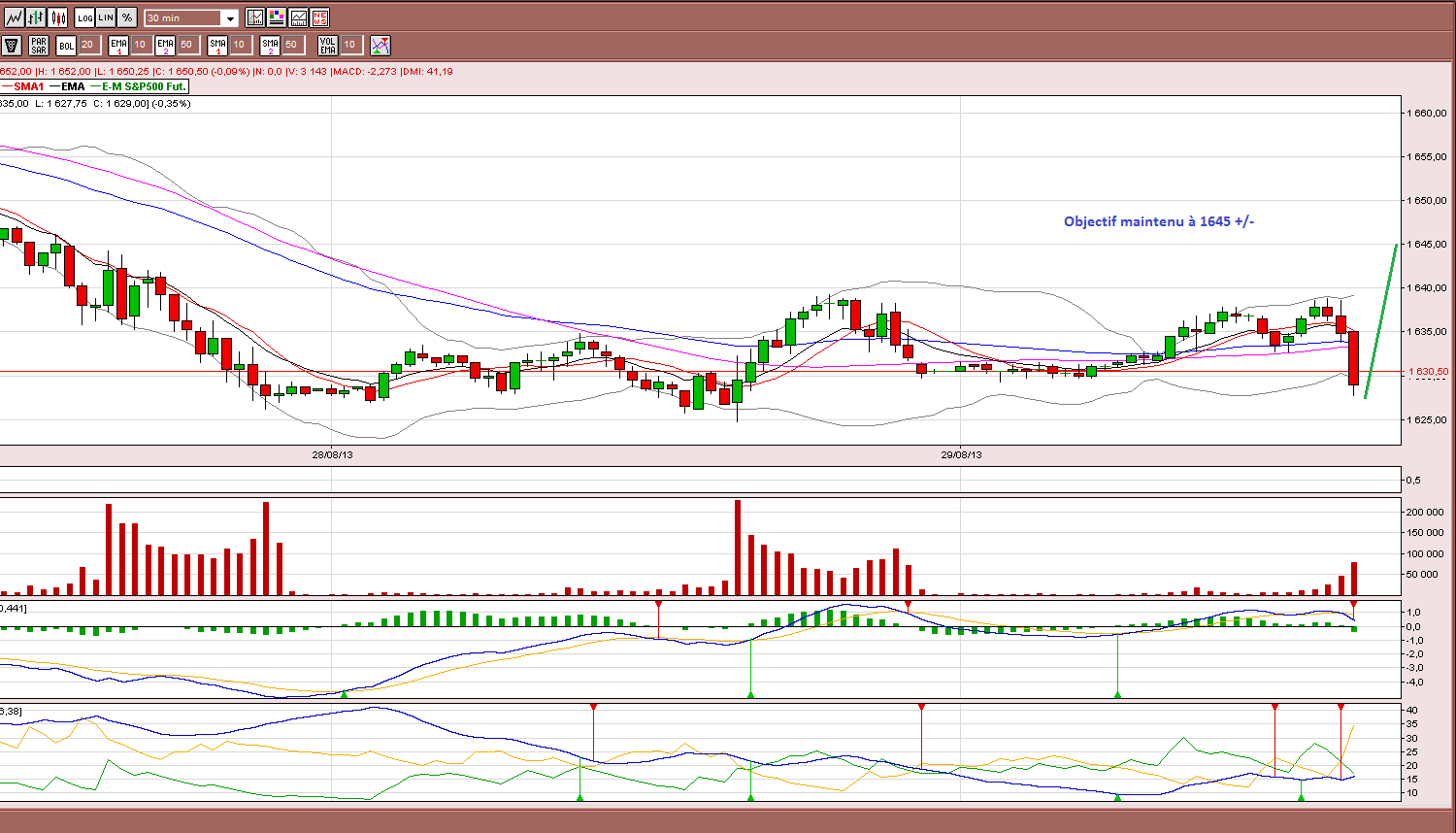1456x833 pixels.
Task: Toggle the EMA 1 indicator
Action: pos(118,45)
